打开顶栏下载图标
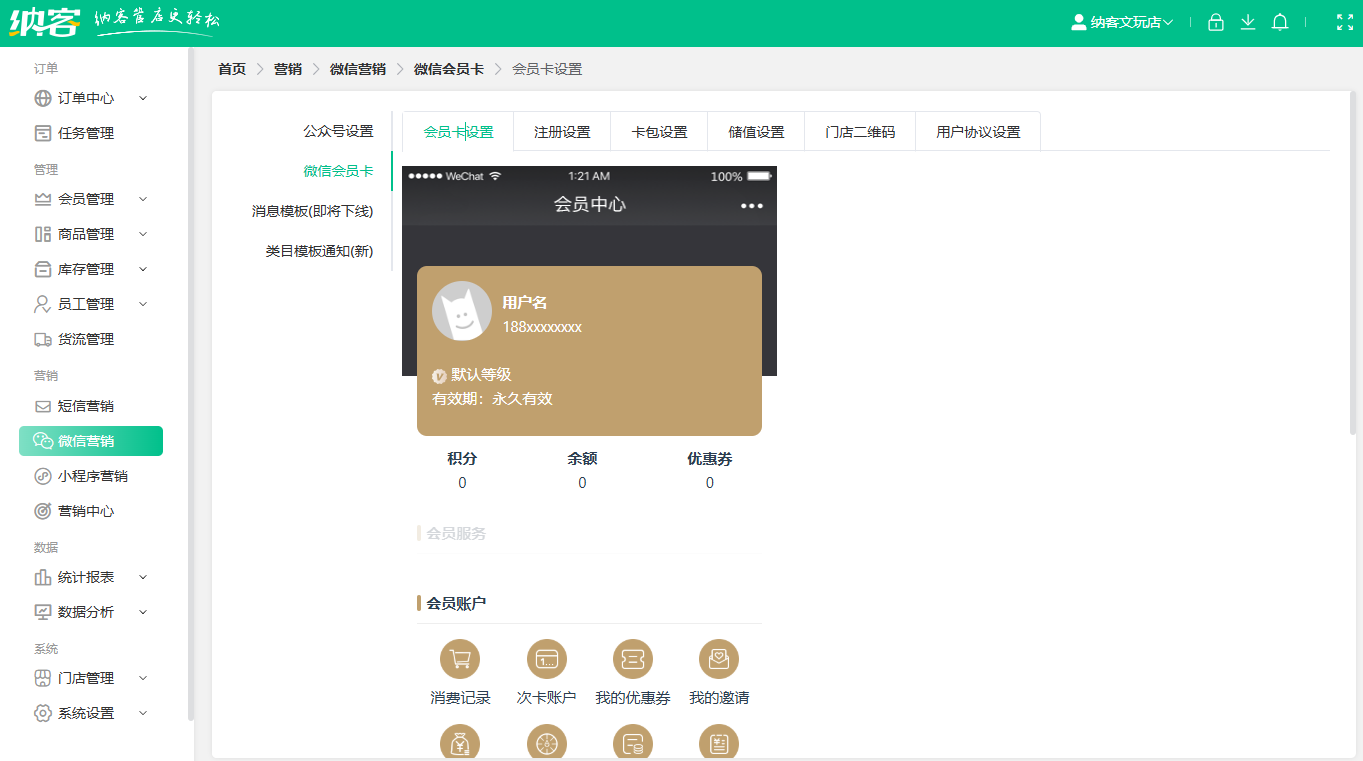 (x=1247, y=21)
